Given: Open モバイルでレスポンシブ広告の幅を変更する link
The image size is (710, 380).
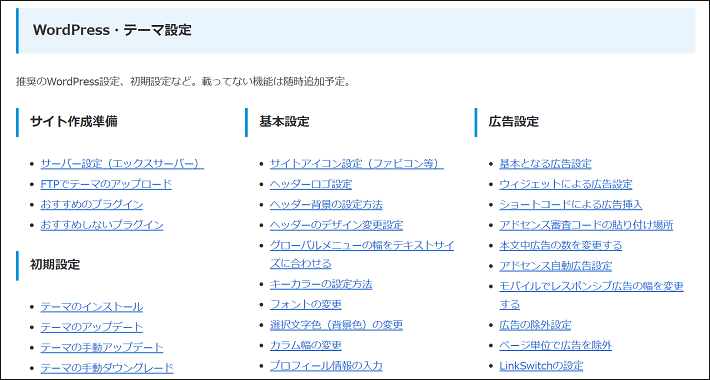Looking at the screenshot, I should pyautogui.click(x=591, y=295).
